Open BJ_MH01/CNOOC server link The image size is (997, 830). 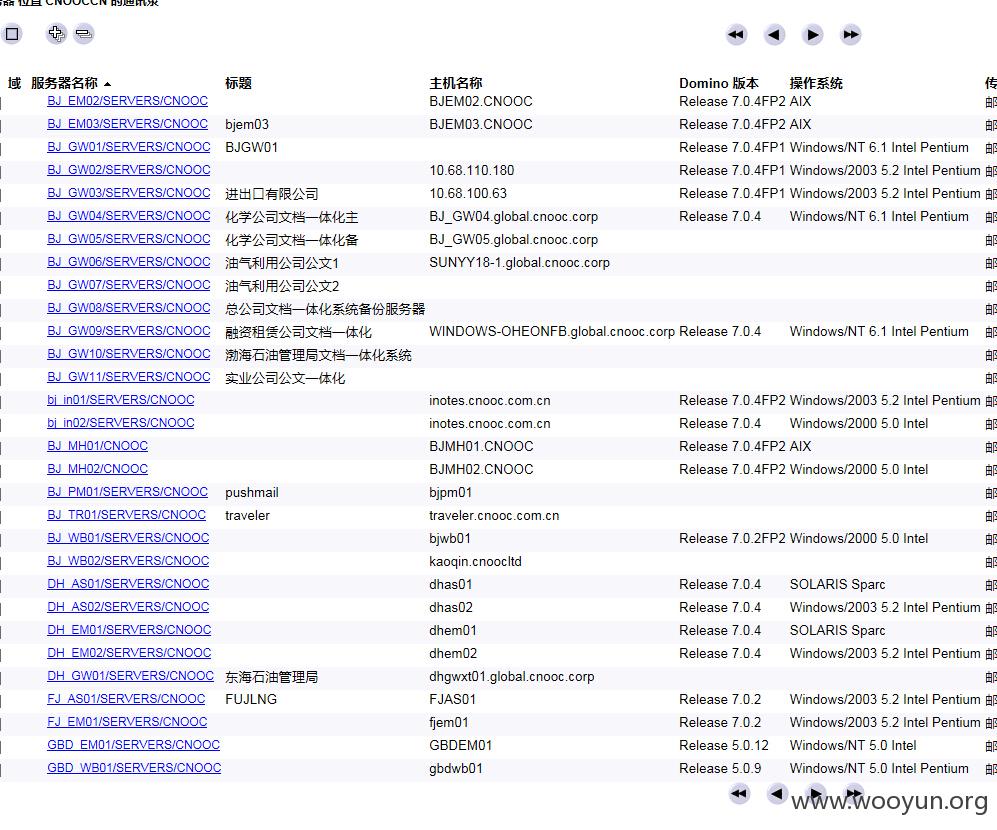point(97,446)
